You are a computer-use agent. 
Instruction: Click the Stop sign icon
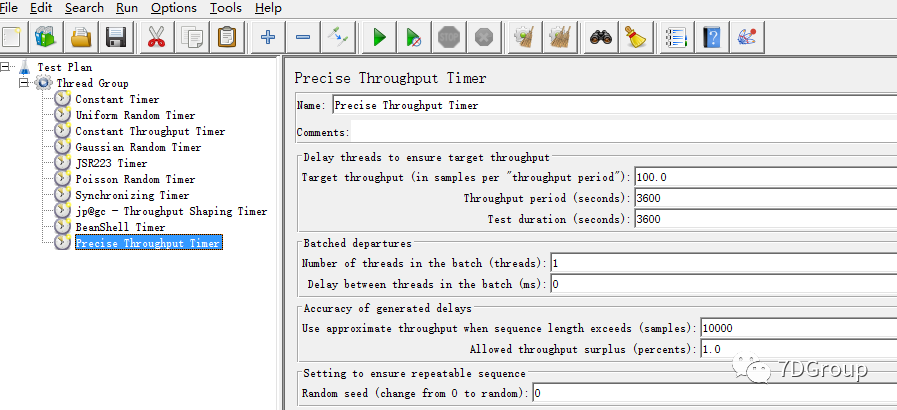pos(449,38)
